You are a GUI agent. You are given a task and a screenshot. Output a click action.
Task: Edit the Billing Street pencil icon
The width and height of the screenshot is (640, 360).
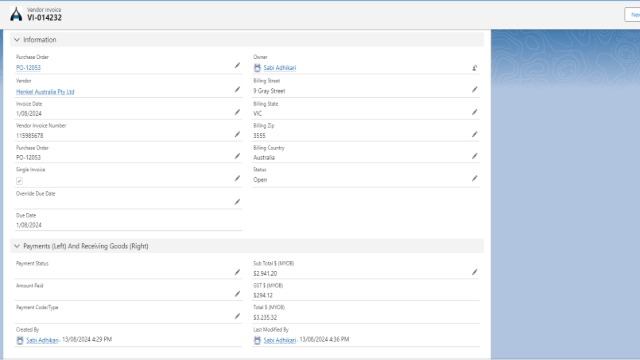point(474,89)
